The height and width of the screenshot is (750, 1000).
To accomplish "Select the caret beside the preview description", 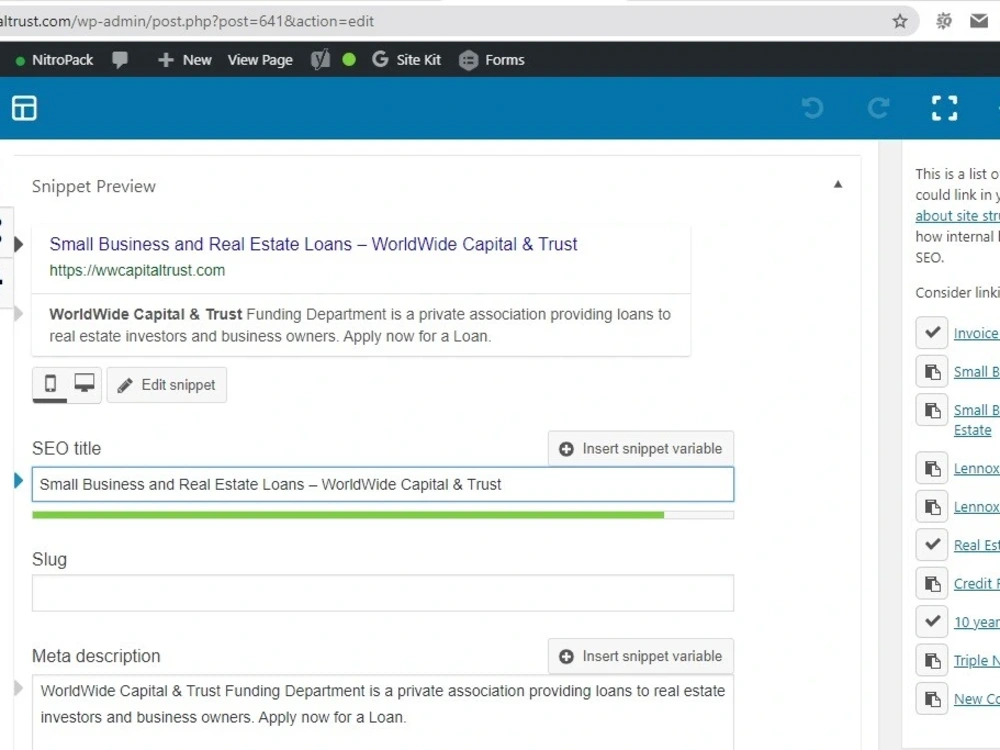I will 18,313.
